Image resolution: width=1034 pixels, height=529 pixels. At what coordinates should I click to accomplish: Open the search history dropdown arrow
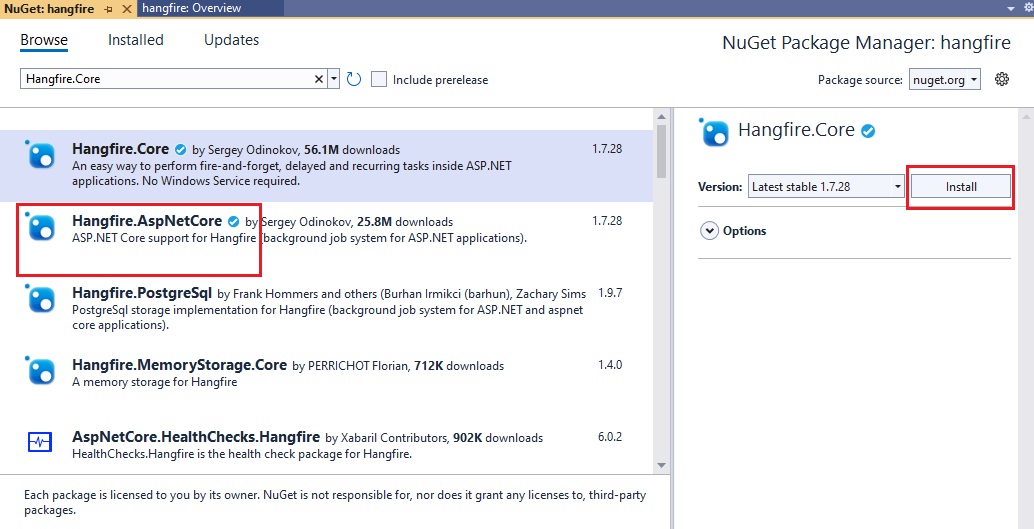[x=334, y=79]
